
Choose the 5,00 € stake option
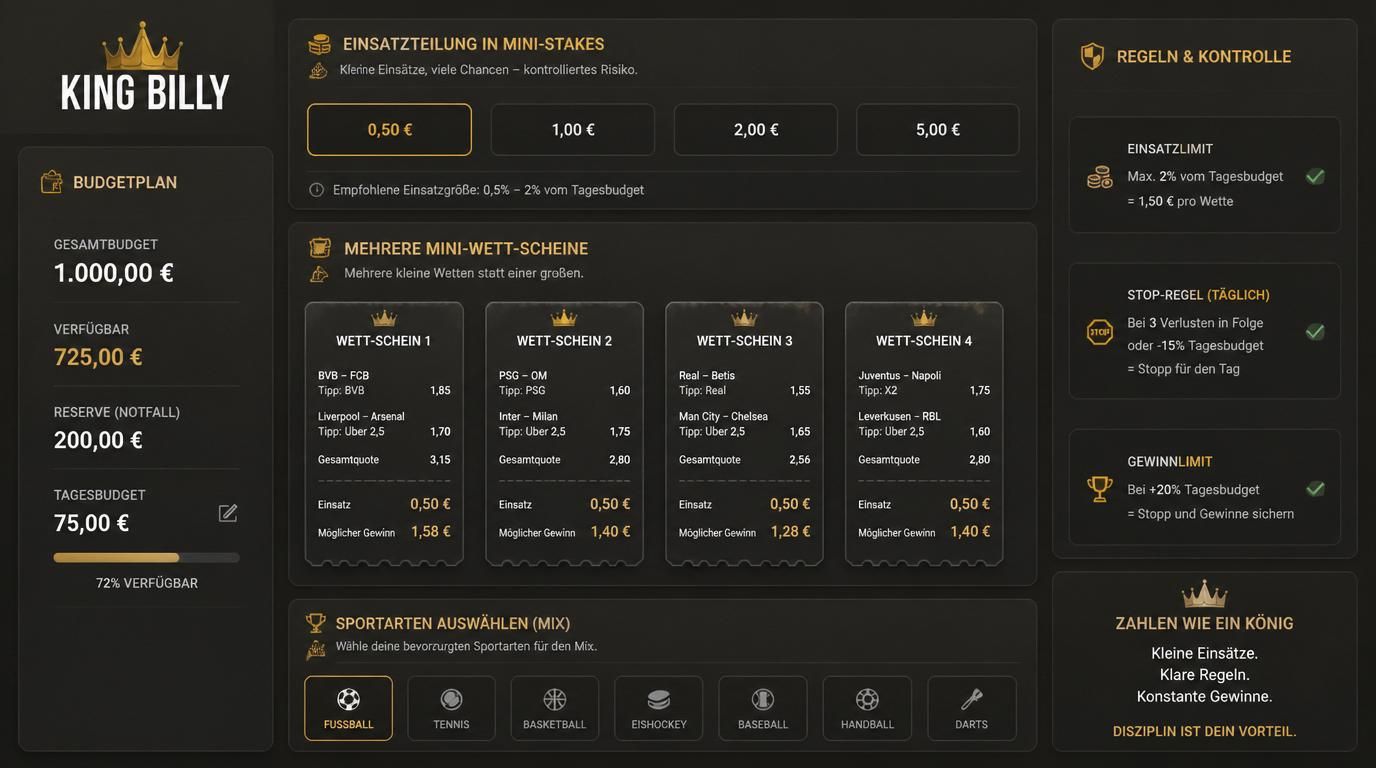point(938,130)
